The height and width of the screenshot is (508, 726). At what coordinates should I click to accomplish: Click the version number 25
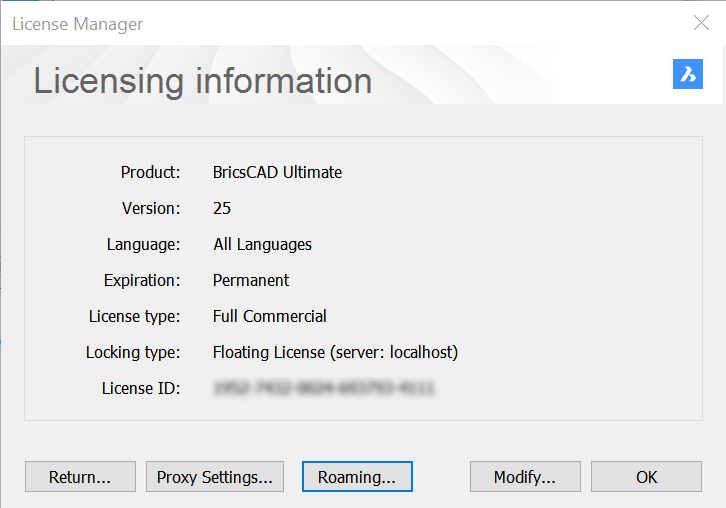click(x=222, y=208)
